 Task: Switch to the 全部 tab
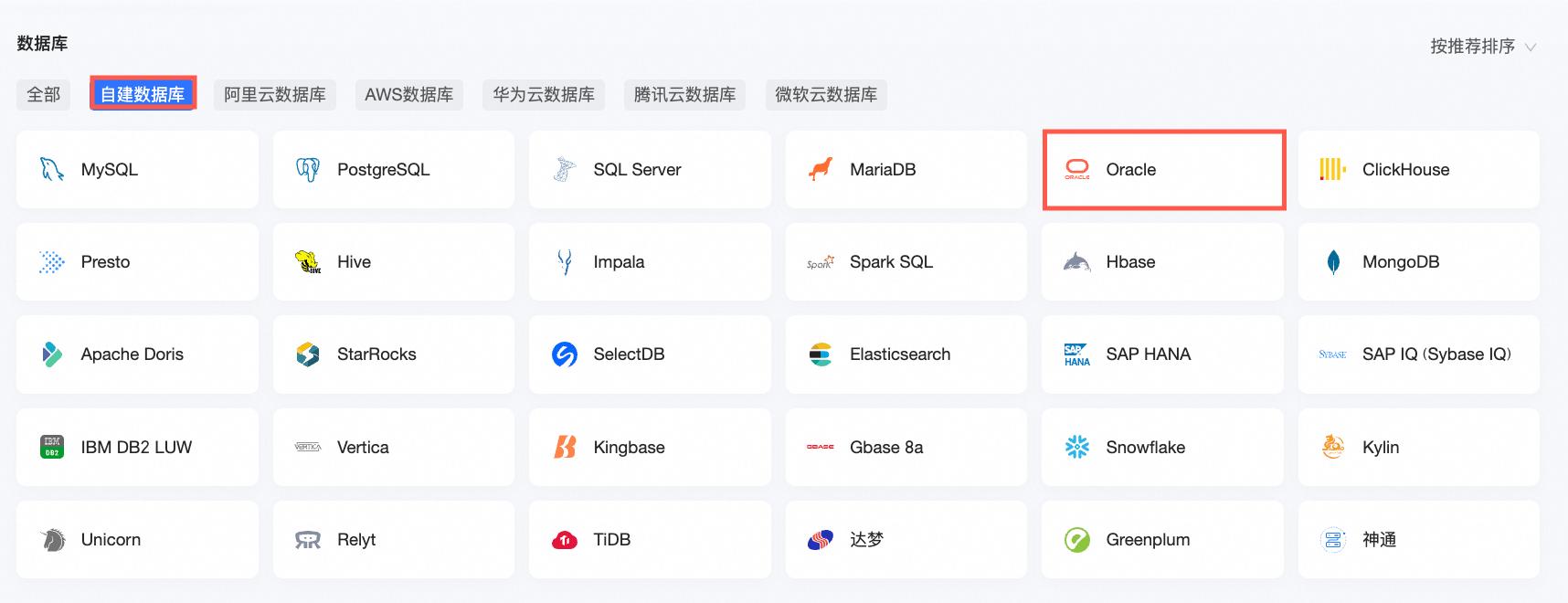[x=44, y=94]
